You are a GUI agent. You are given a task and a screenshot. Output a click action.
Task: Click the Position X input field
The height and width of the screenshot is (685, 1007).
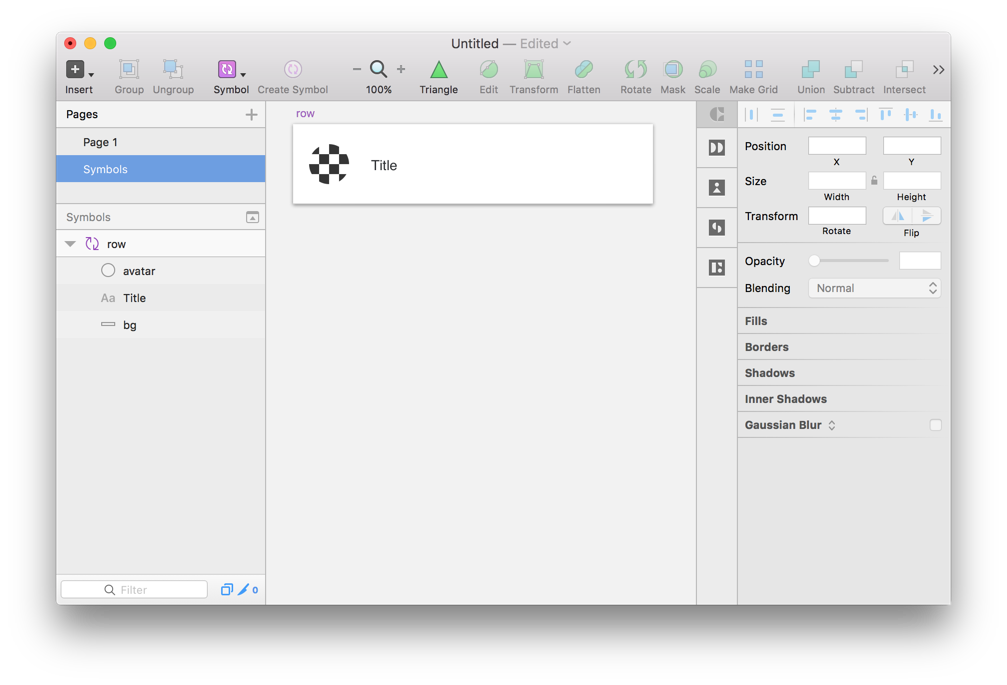[837, 146]
